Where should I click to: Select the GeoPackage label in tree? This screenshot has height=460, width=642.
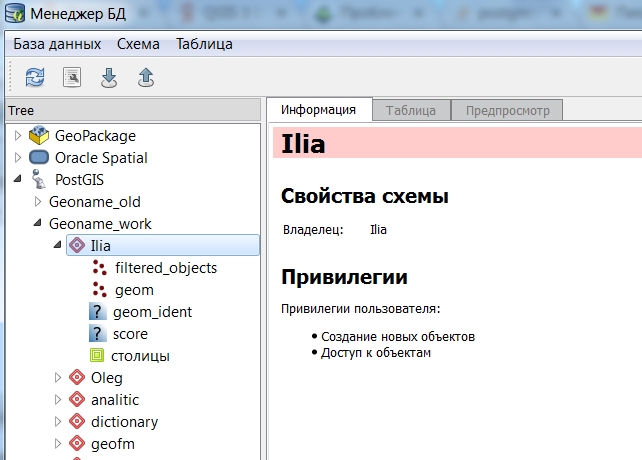[95, 136]
